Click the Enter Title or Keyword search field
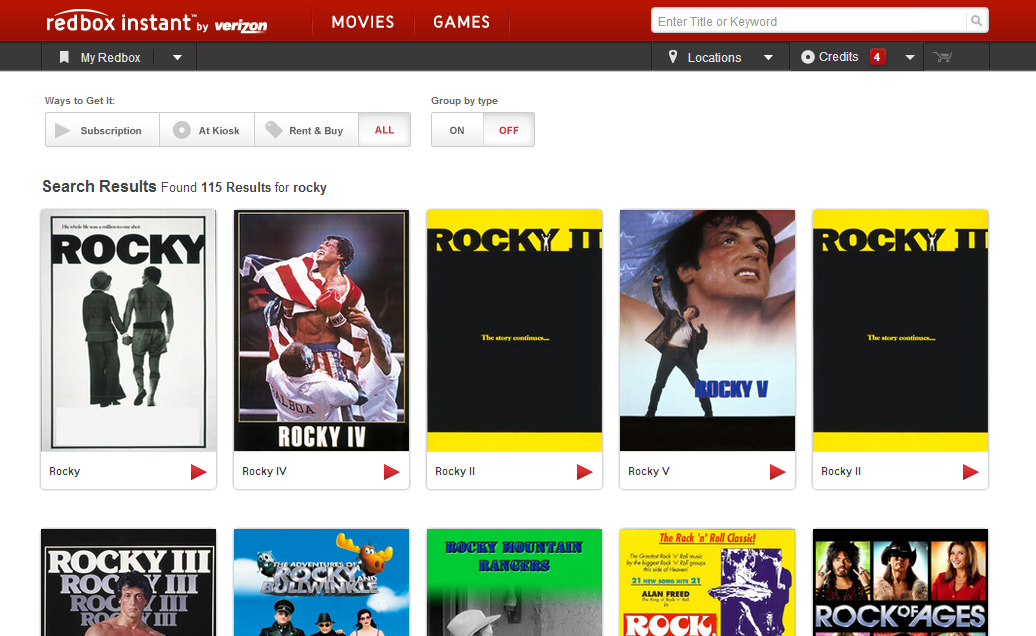 pos(808,21)
